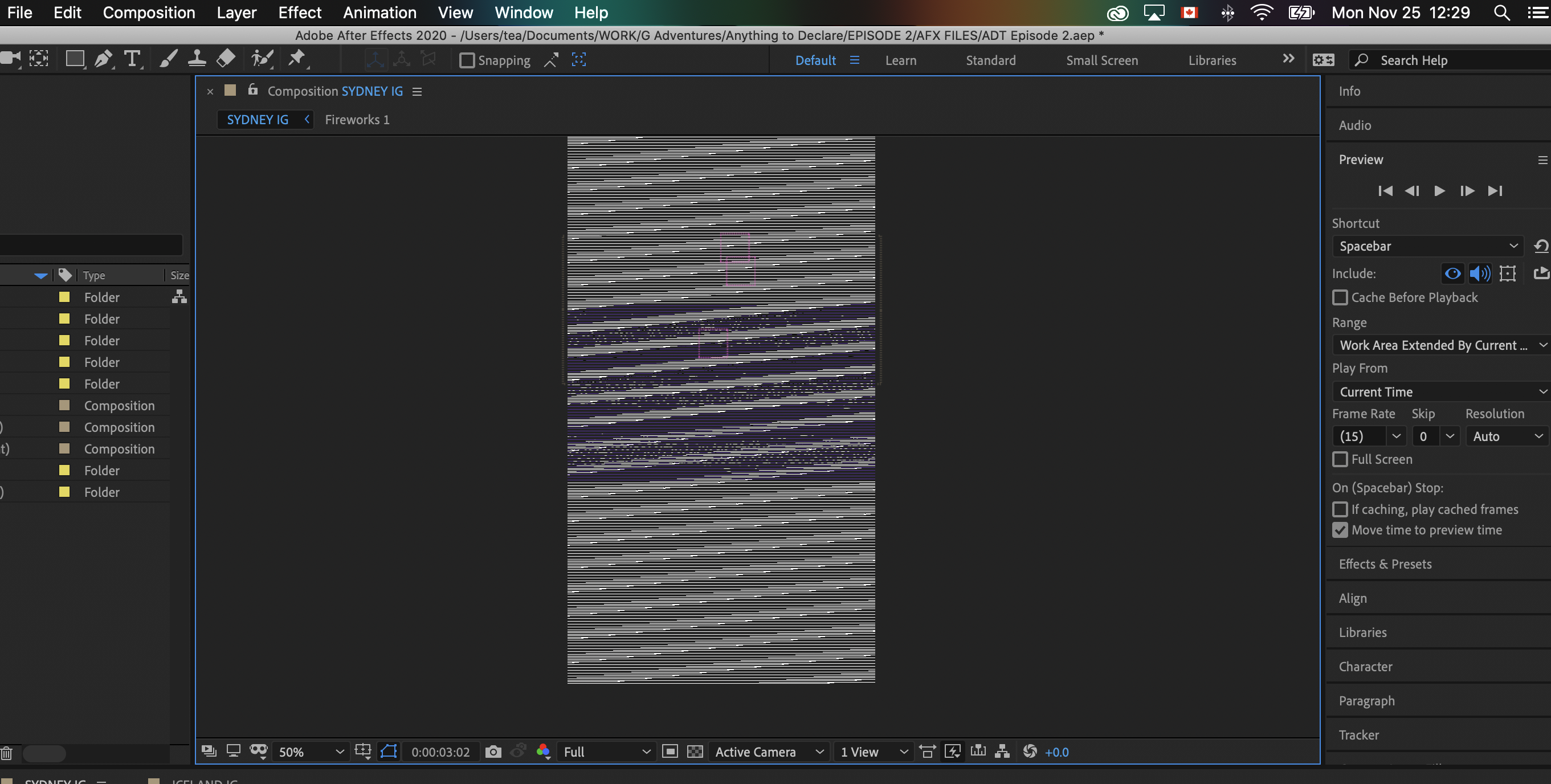
Task: Open the Spacebar shortcut dropdown
Action: click(1427, 246)
